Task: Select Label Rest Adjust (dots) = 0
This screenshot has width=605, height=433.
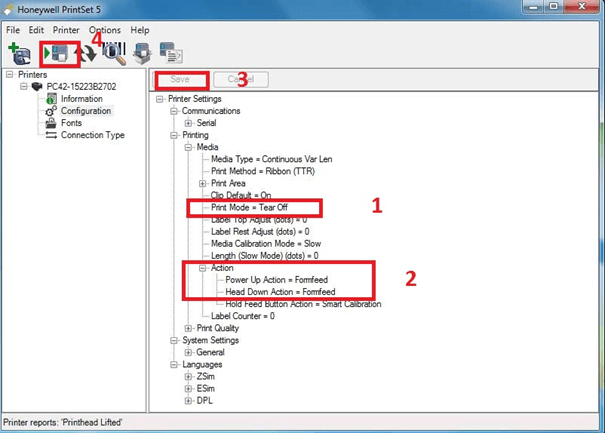Action: [260, 232]
